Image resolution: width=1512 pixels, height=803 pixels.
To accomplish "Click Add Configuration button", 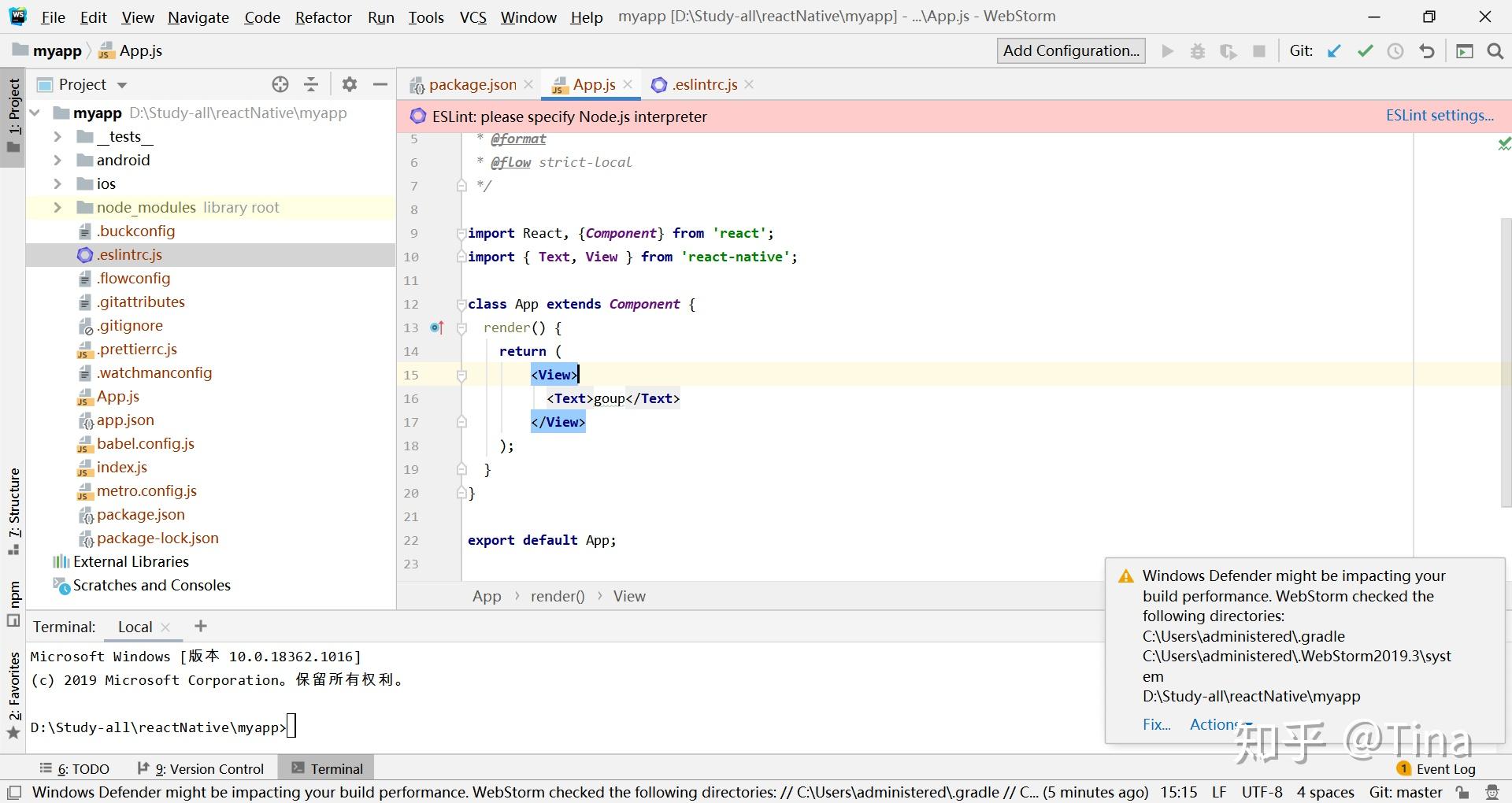I will pos(1070,51).
